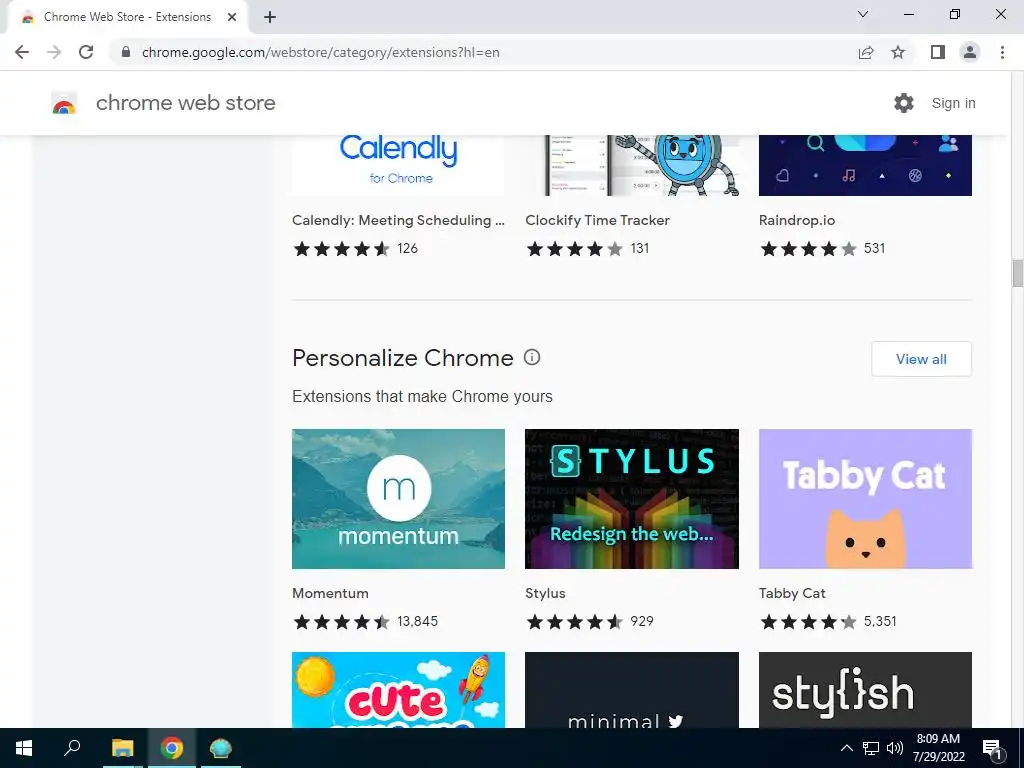Click Stylus's 929 rating count

[642, 621]
